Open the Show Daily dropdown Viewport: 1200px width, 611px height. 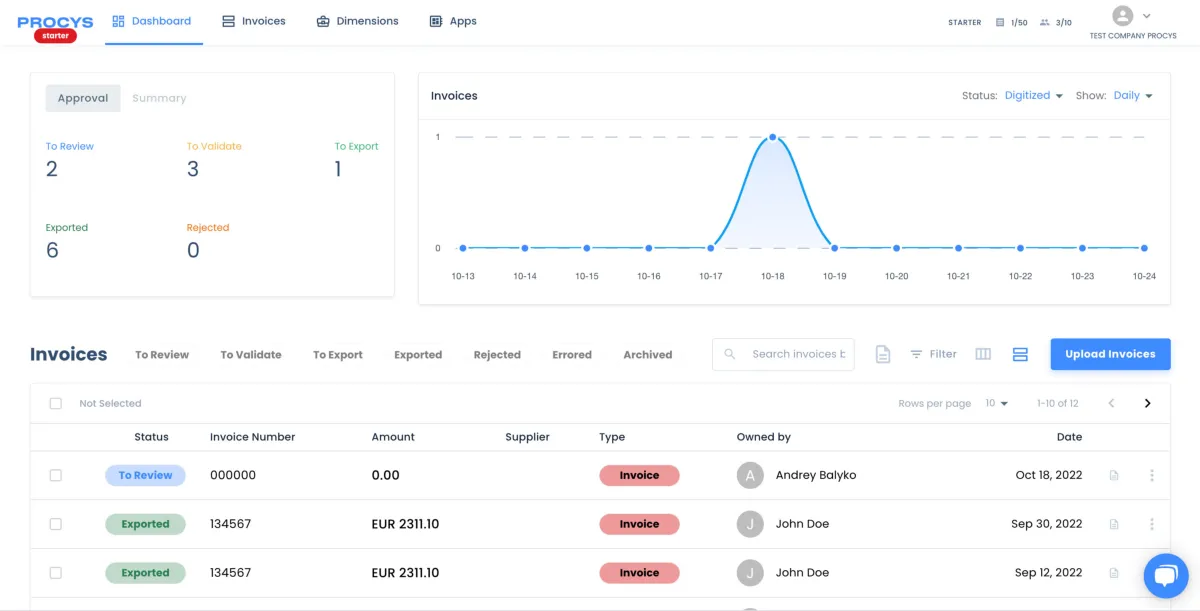click(x=1133, y=96)
